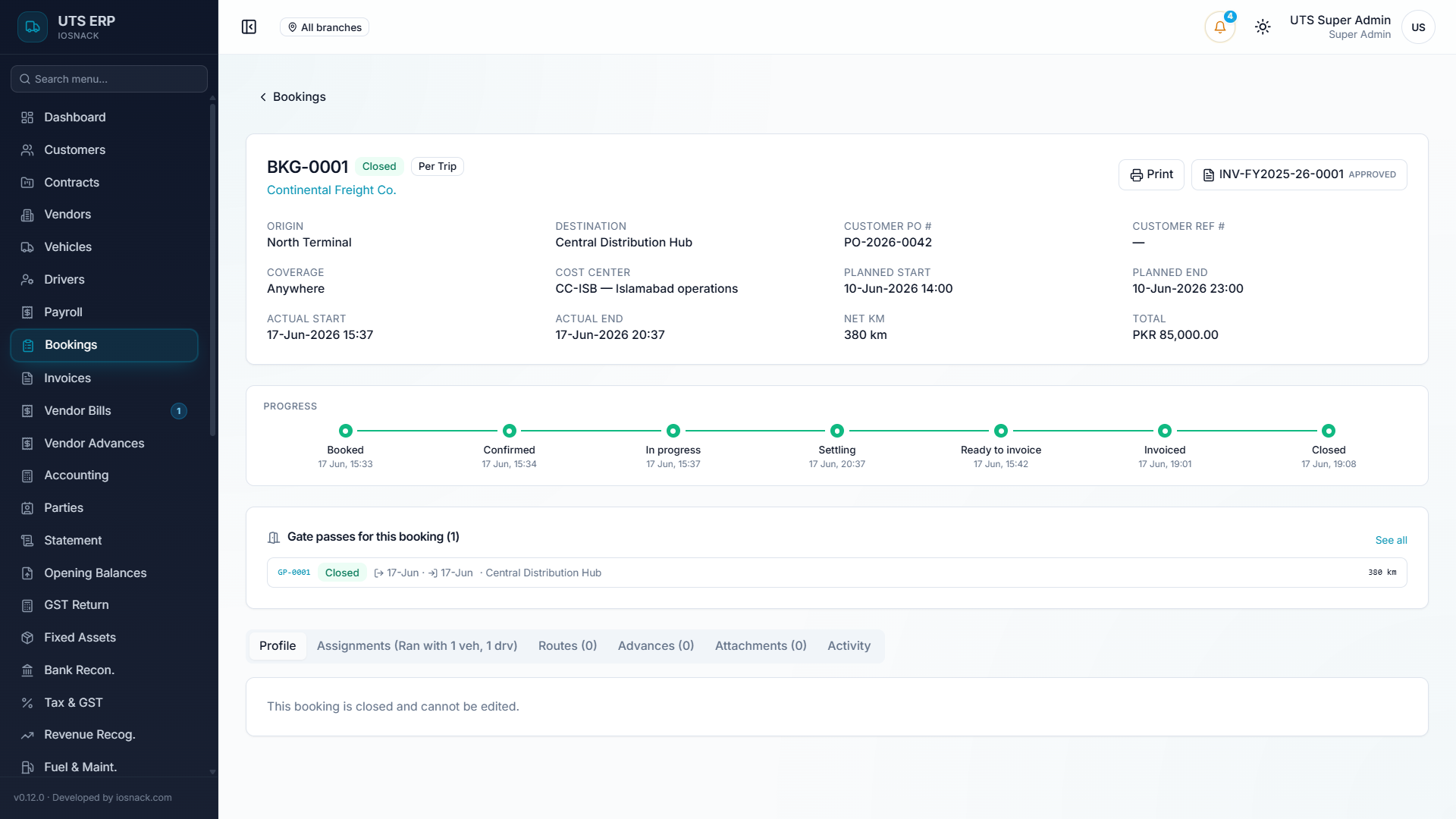Image resolution: width=1456 pixels, height=819 pixels.
Task: Click the Ready to invoice step marker
Action: point(1001,431)
